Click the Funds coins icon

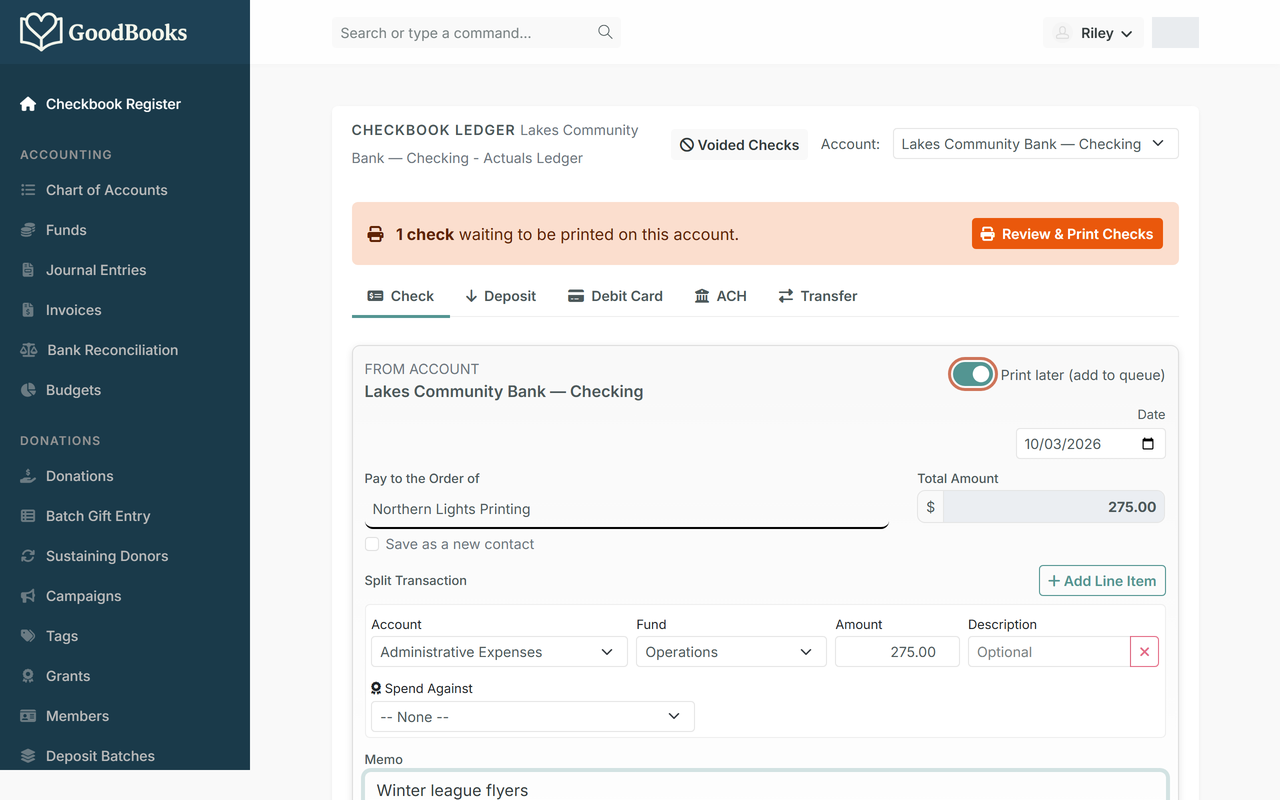click(28, 230)
